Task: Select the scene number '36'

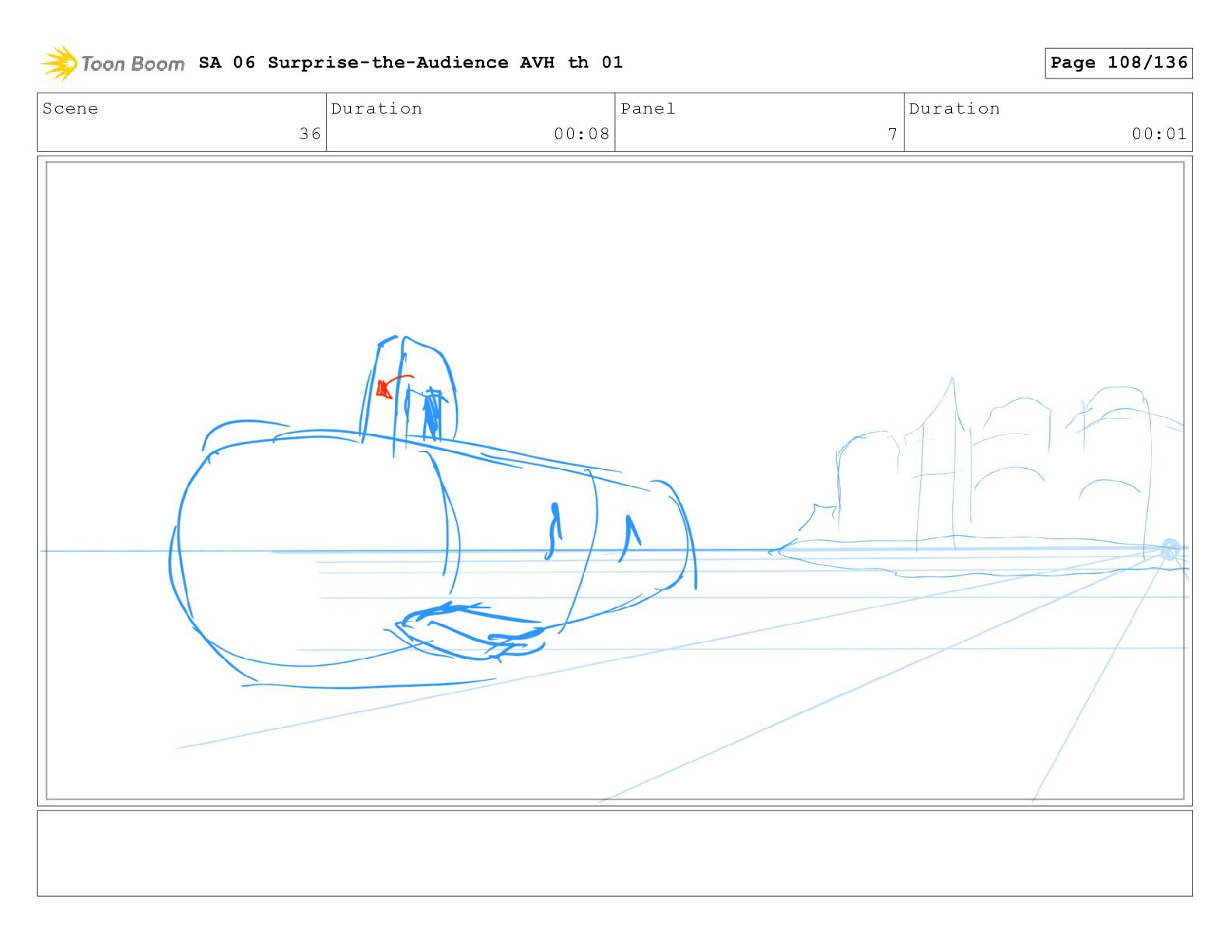Action: pos(310,134)
